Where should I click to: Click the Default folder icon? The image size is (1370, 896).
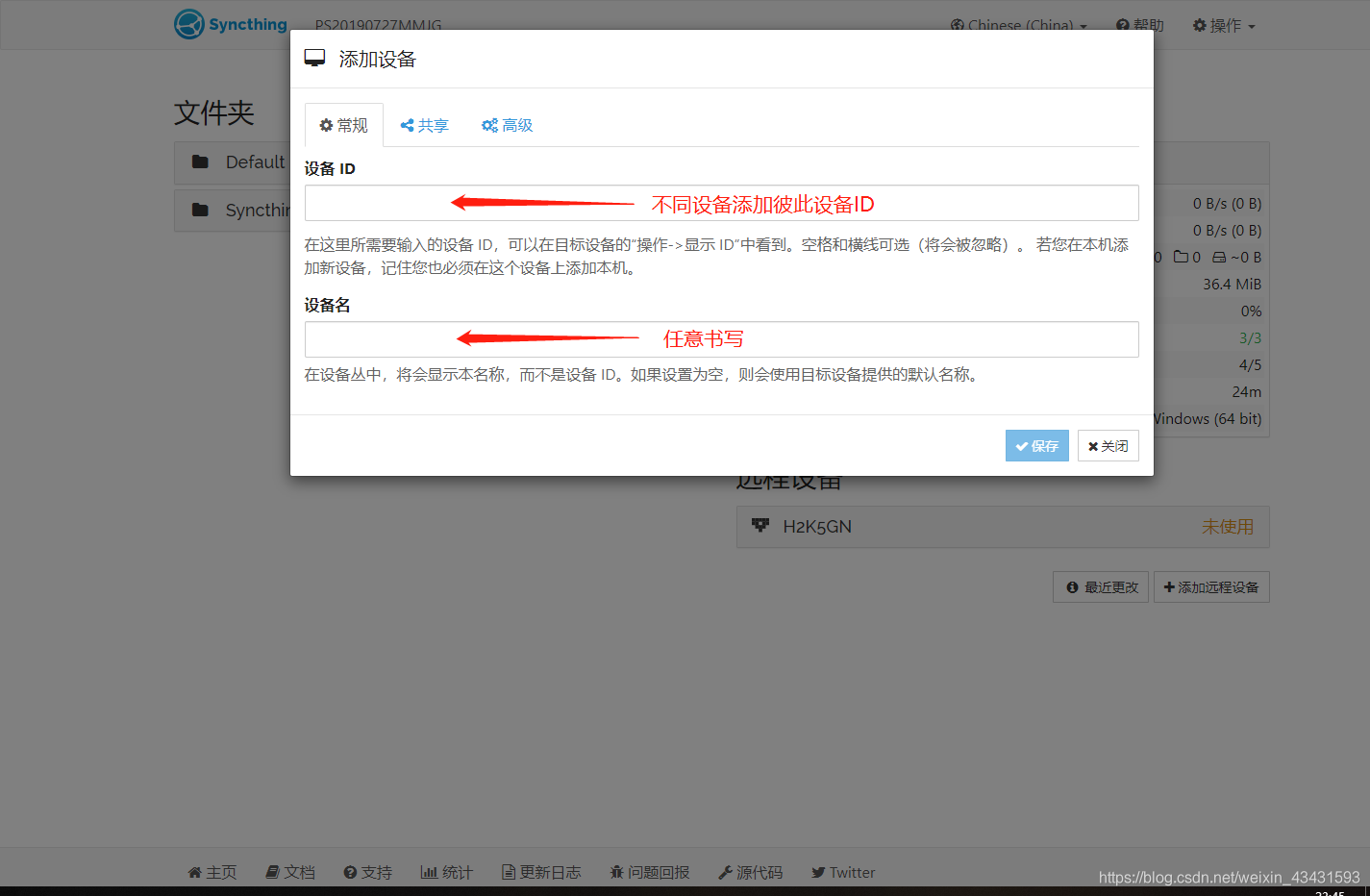200,162
